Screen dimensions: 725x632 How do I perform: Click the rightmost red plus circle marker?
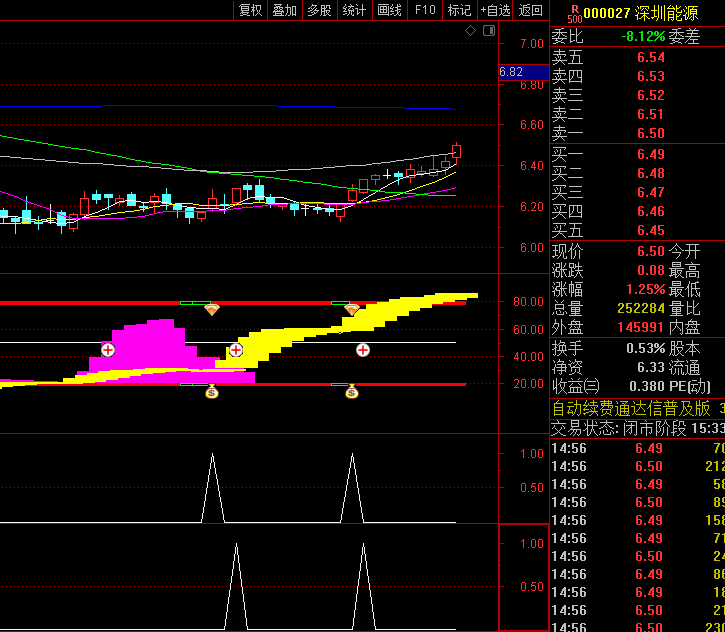point(363,350)
